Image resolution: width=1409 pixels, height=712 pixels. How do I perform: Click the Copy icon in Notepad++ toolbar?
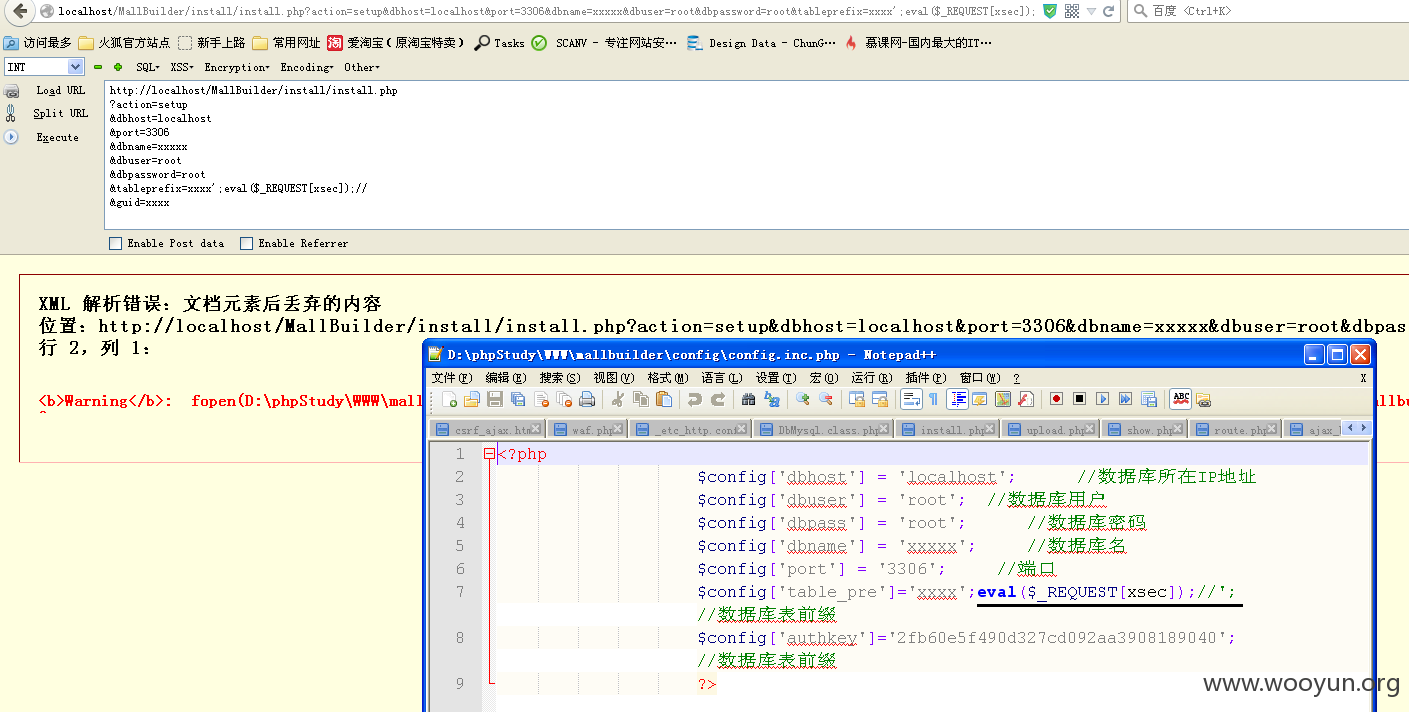(x=641, y=399)
